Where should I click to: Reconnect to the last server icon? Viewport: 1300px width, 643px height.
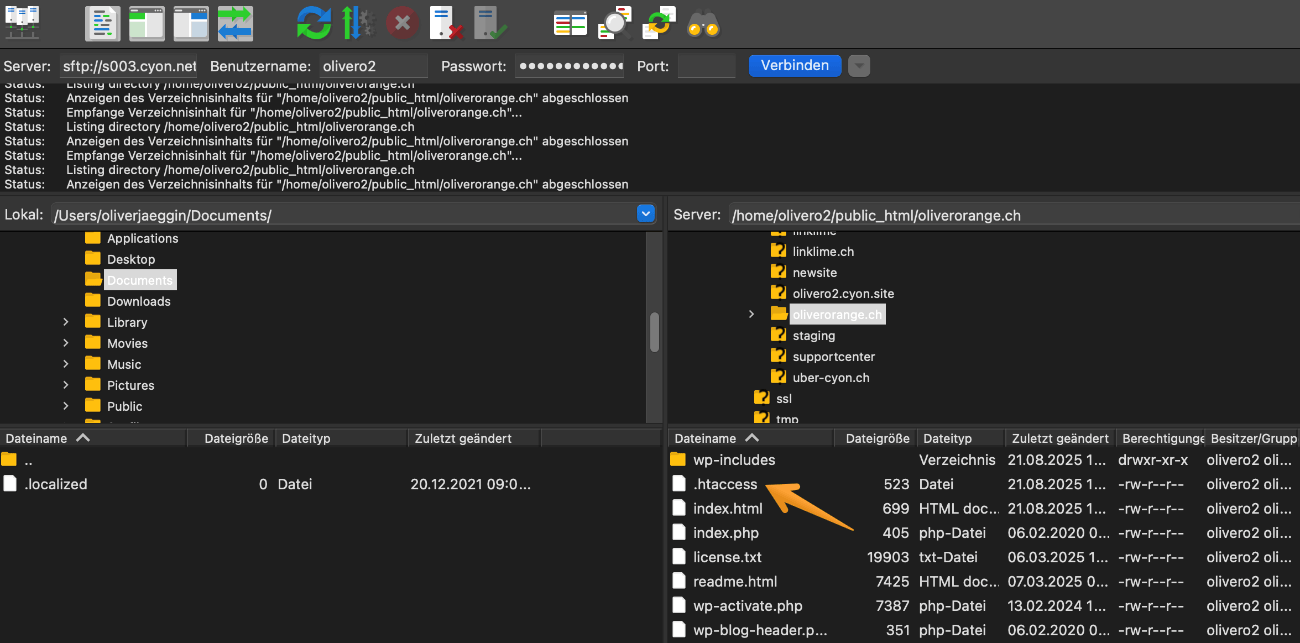point(490,23)
